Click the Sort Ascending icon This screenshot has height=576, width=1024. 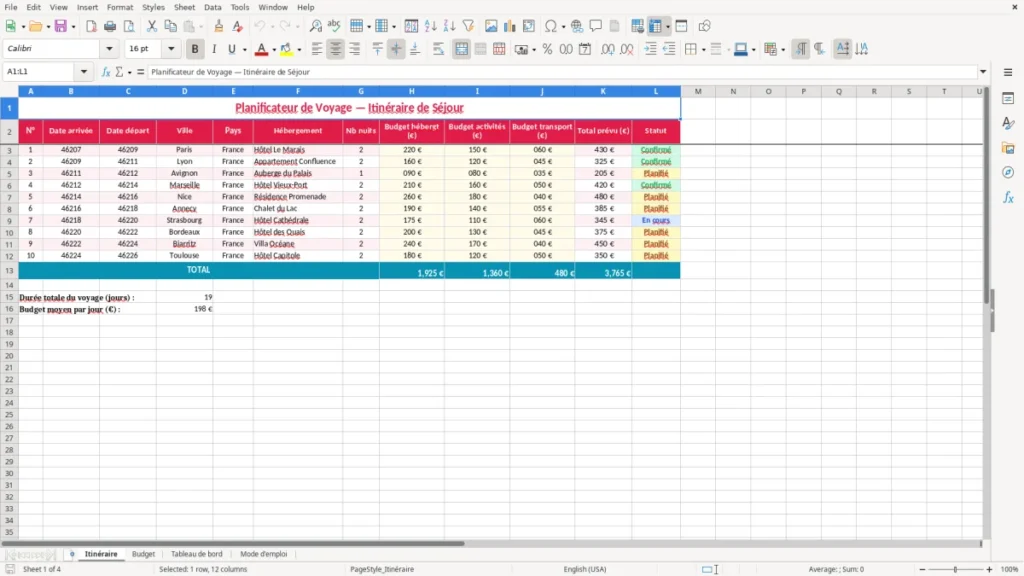[x=430, y=26]
